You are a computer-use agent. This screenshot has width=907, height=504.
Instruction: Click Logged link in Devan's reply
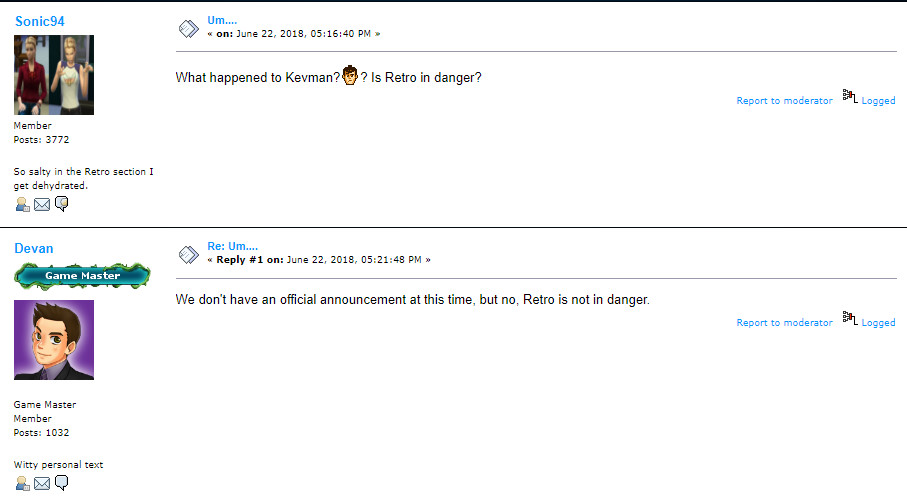[878, 323]
